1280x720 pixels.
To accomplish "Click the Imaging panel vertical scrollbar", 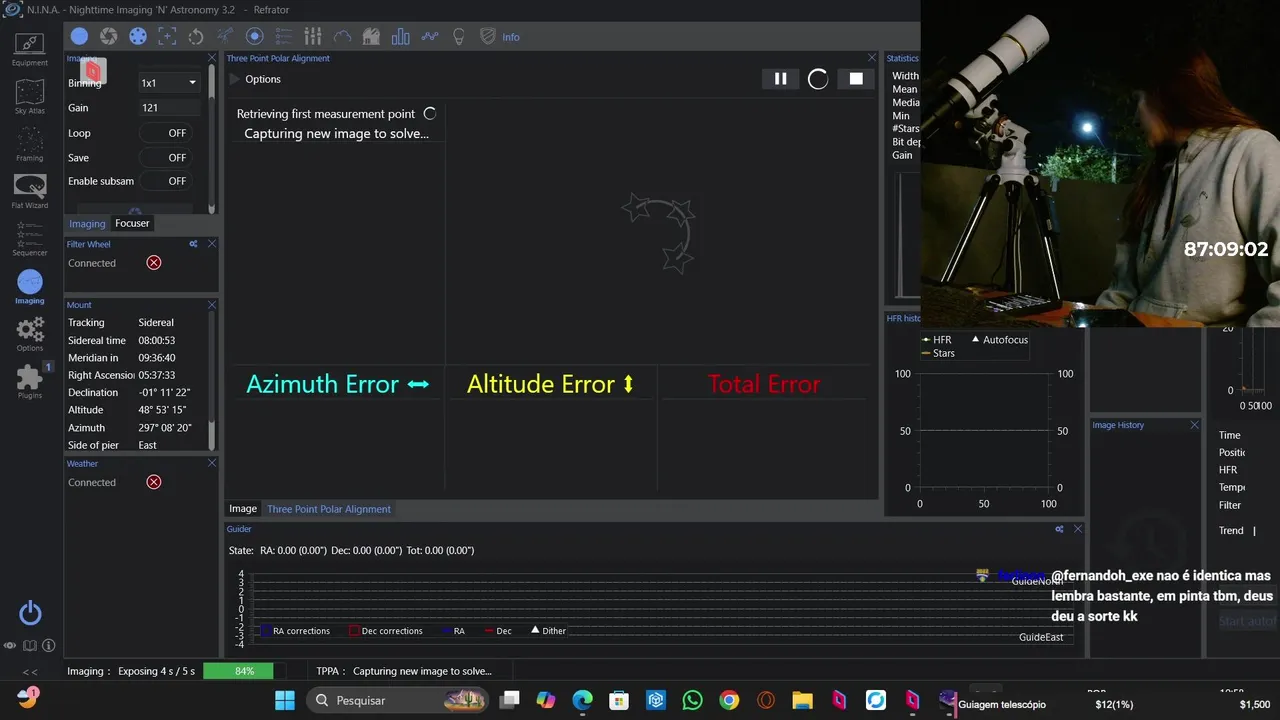I will [x=211, y=140].
